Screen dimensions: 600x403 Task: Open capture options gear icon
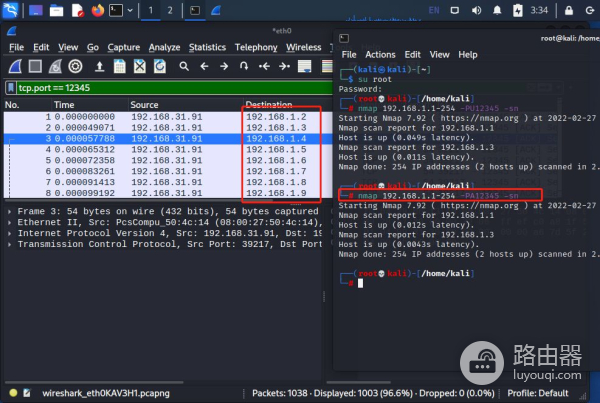[75, 66]
